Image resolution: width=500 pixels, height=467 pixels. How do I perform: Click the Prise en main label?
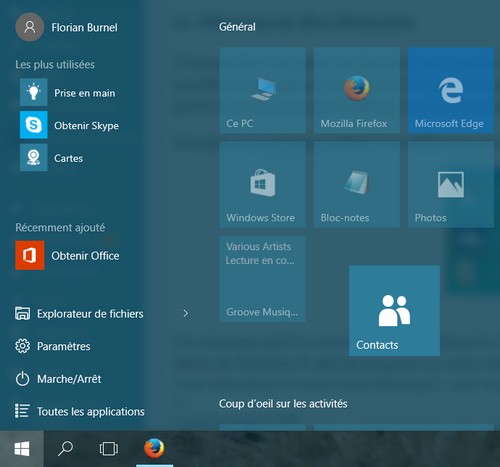(85, 93)
